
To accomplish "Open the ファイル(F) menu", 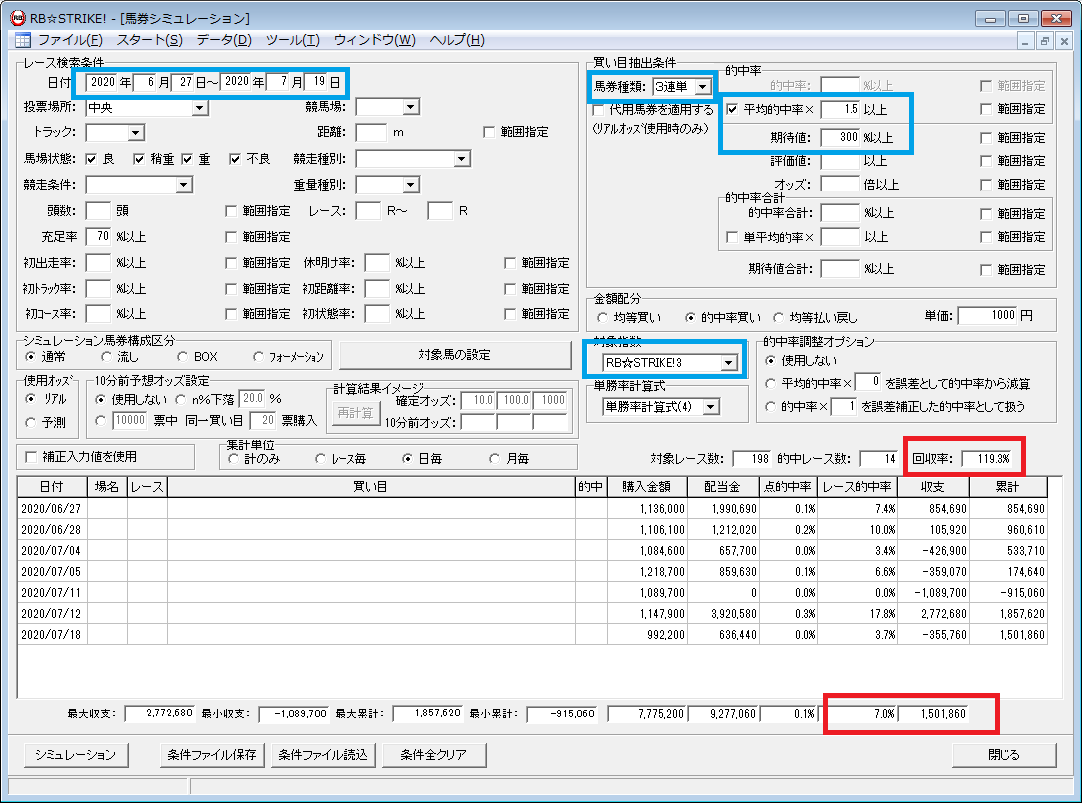I will pos(70,40).
